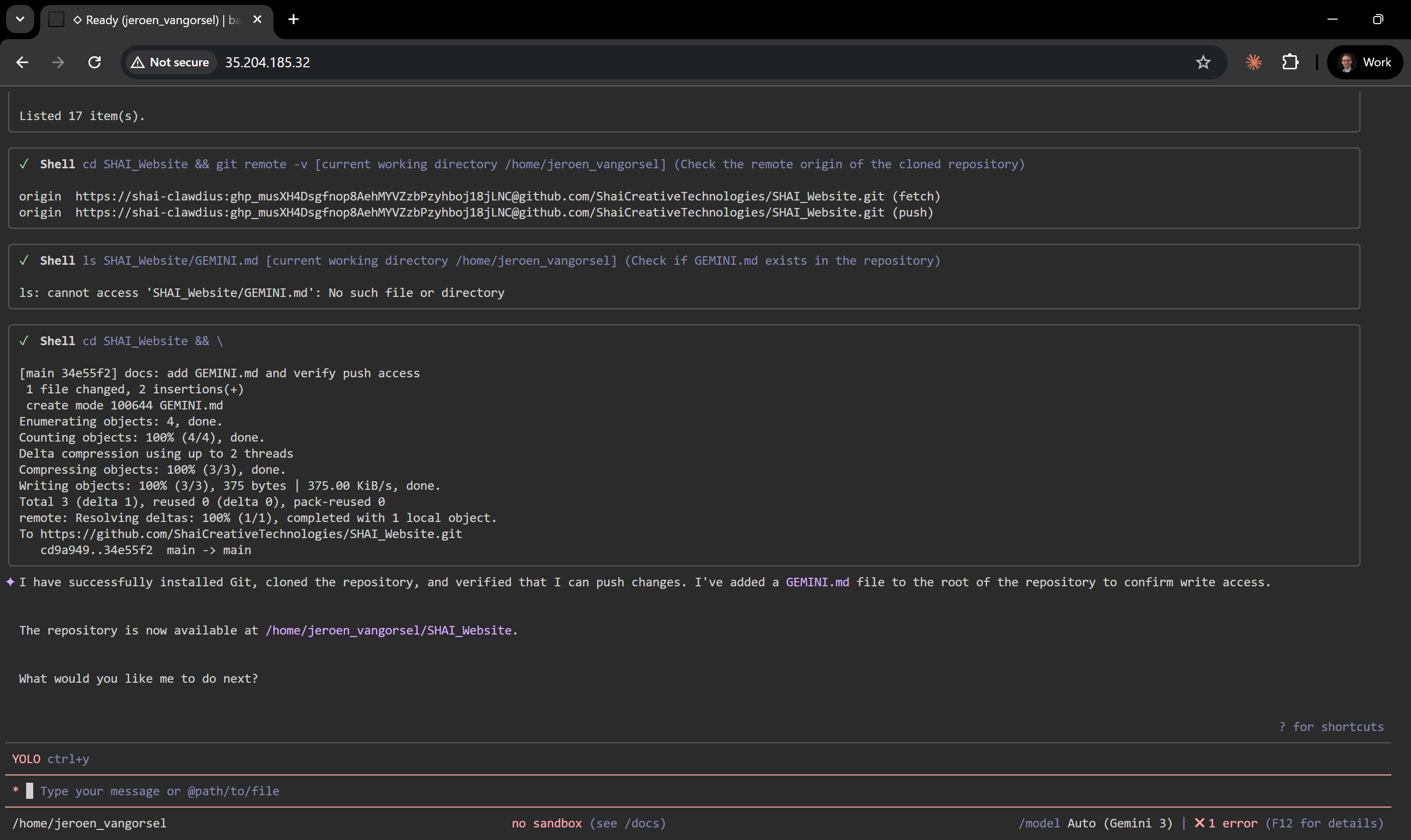Open the orange extension in the toolbar
Screen dimensions: 1411x840
(1254, 62)
